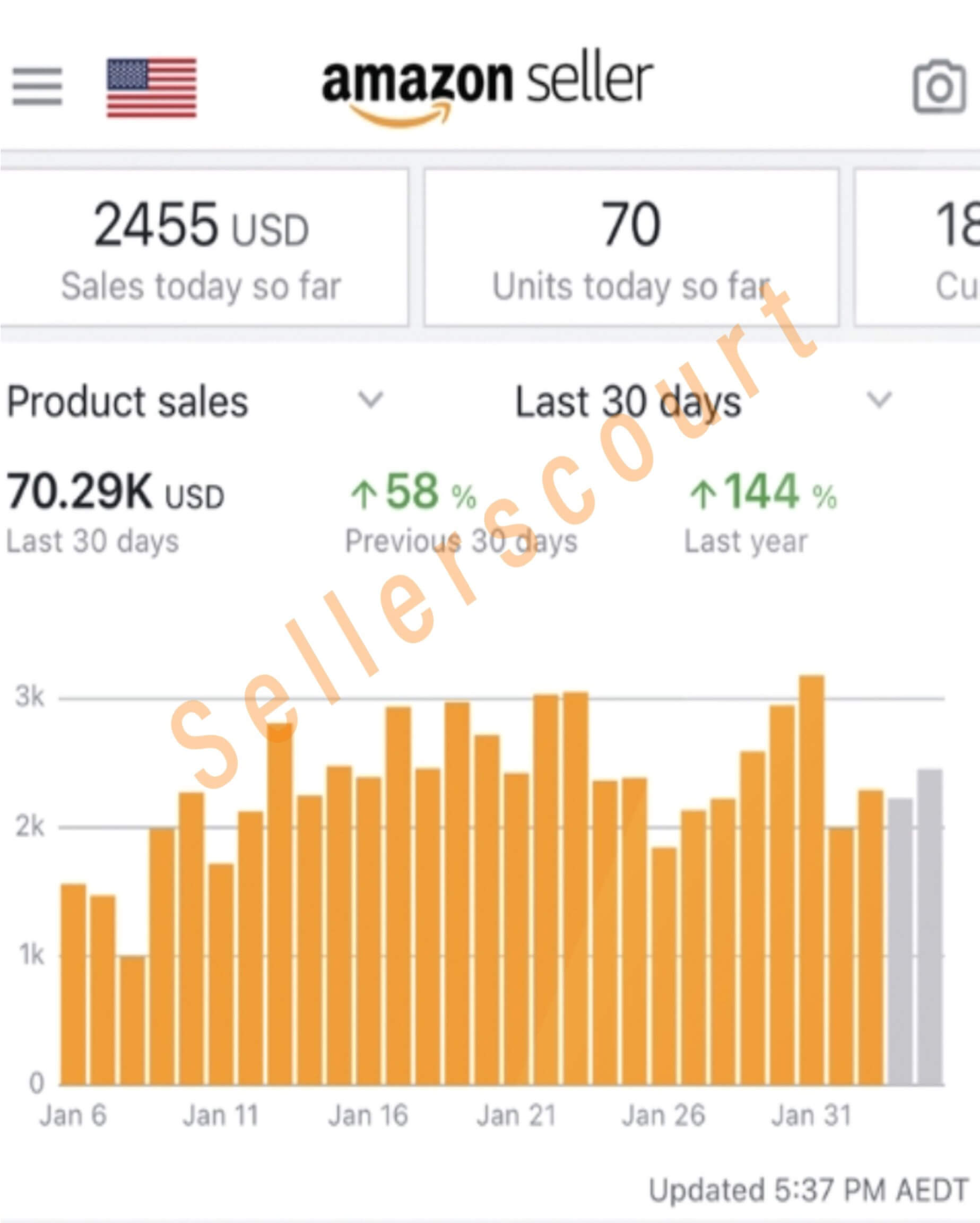The width and height of the screenshot is (980, 1223).
Task: Tap the US flag marketplace icon
Action: [x=151, y=88]
